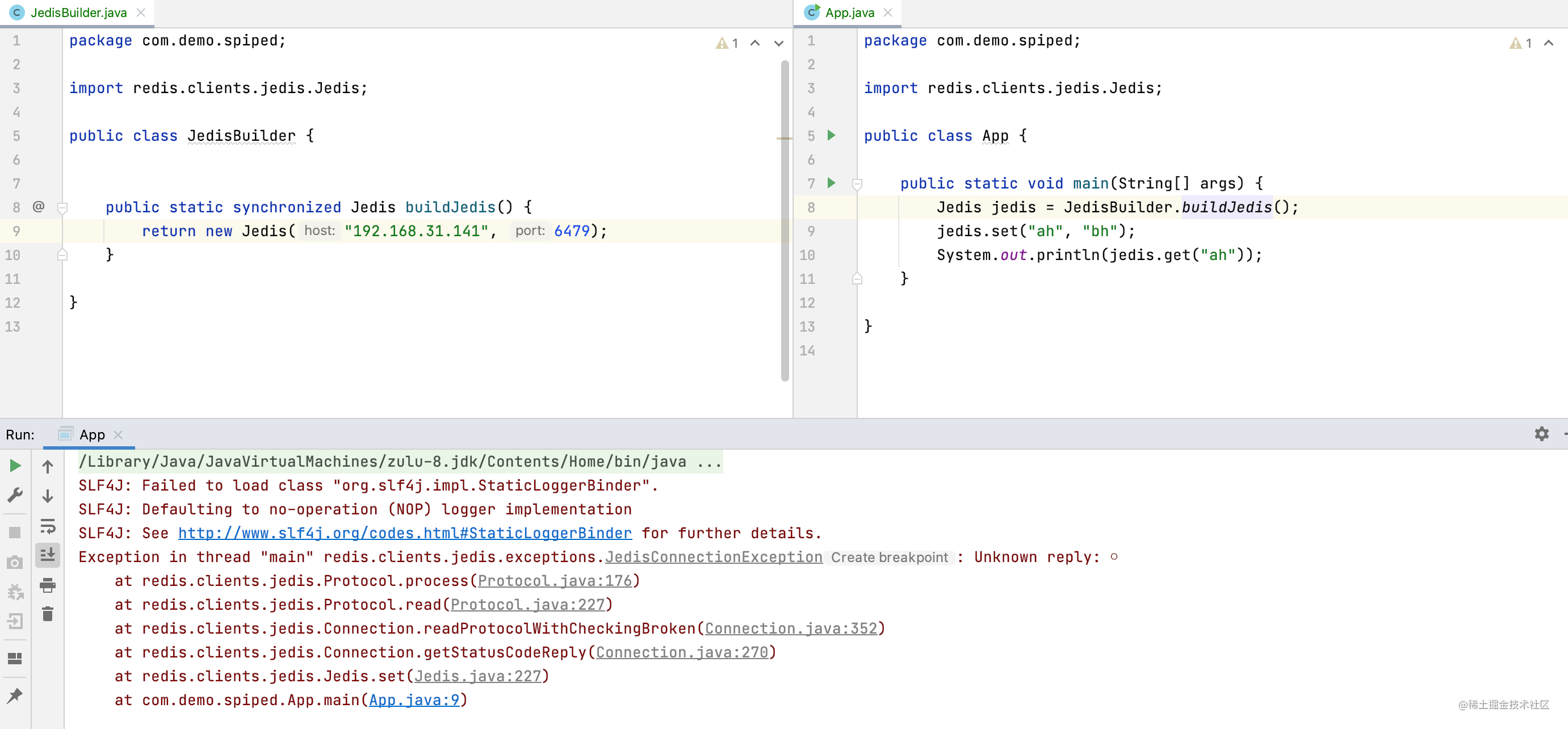Click the println statement on line 10

point(1099,254)
